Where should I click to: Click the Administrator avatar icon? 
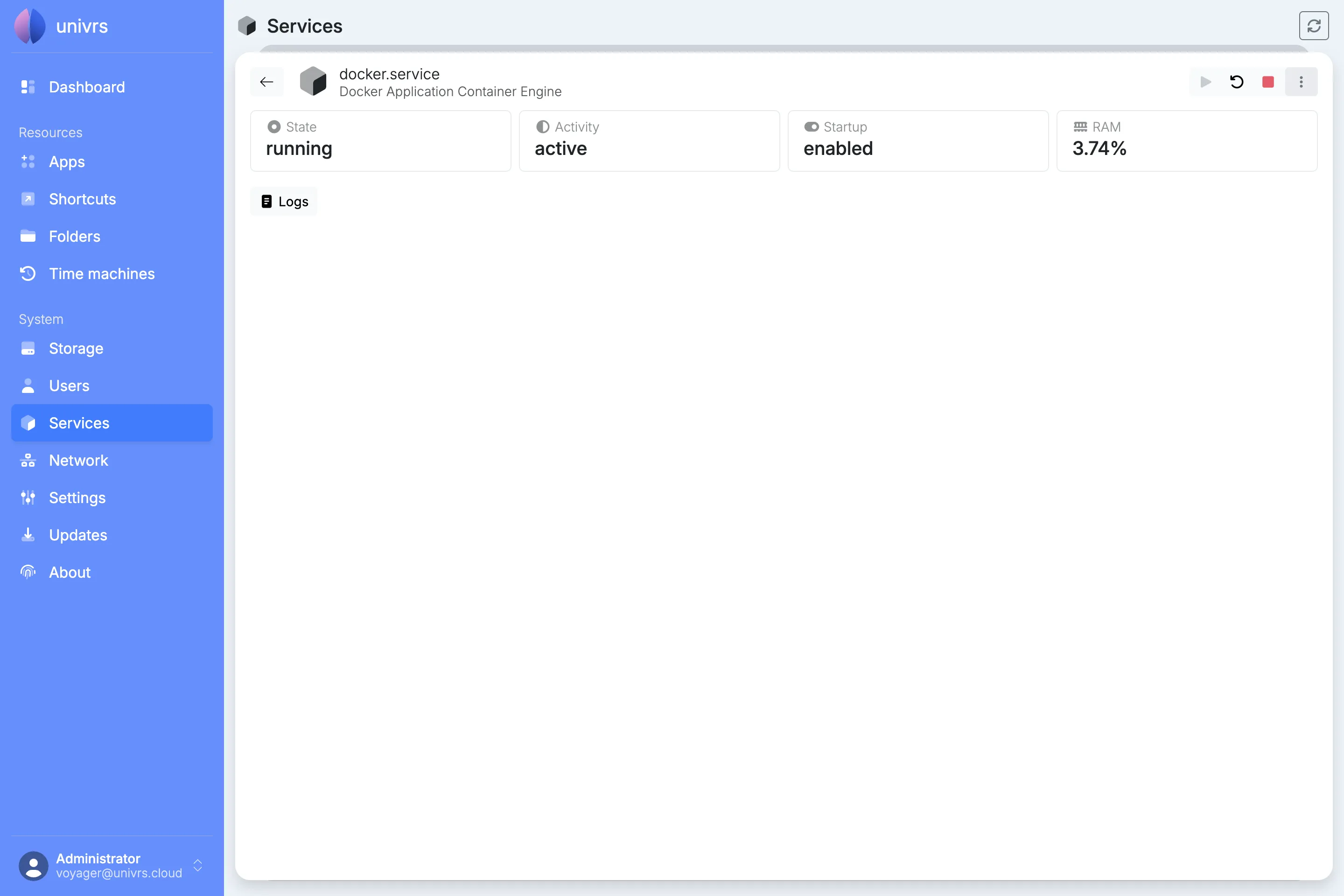tap(34, 866)
